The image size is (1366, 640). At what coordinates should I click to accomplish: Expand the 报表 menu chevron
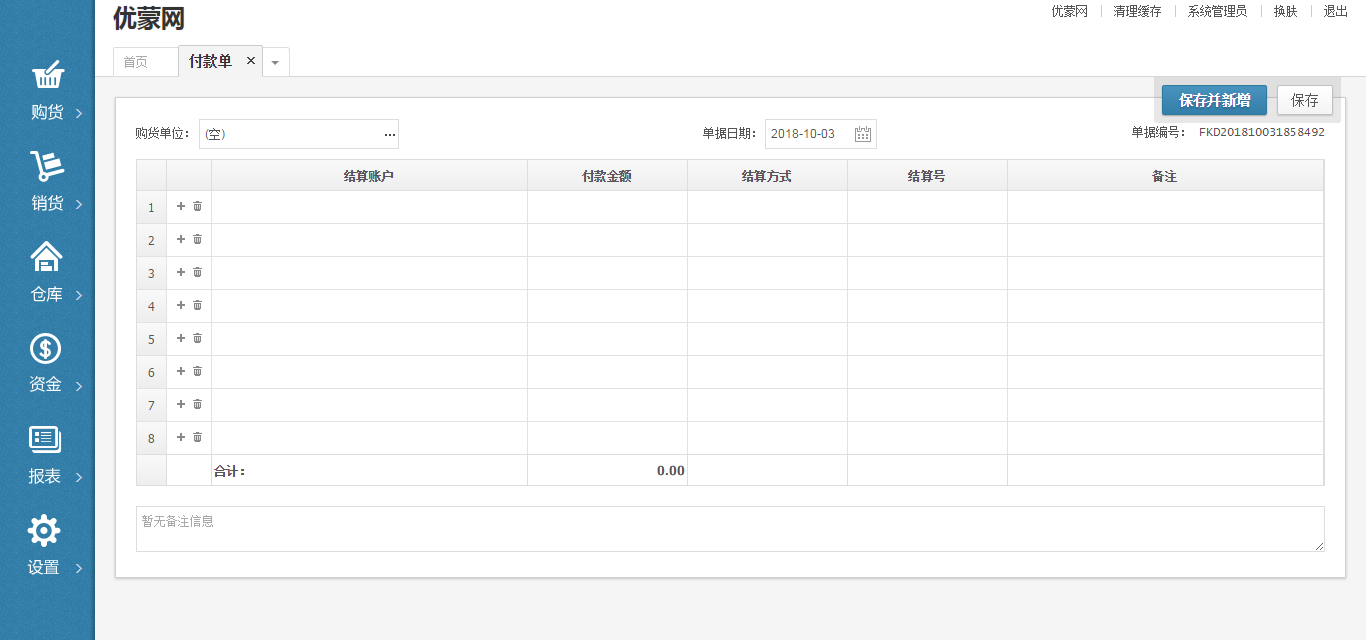coord(79,477)
